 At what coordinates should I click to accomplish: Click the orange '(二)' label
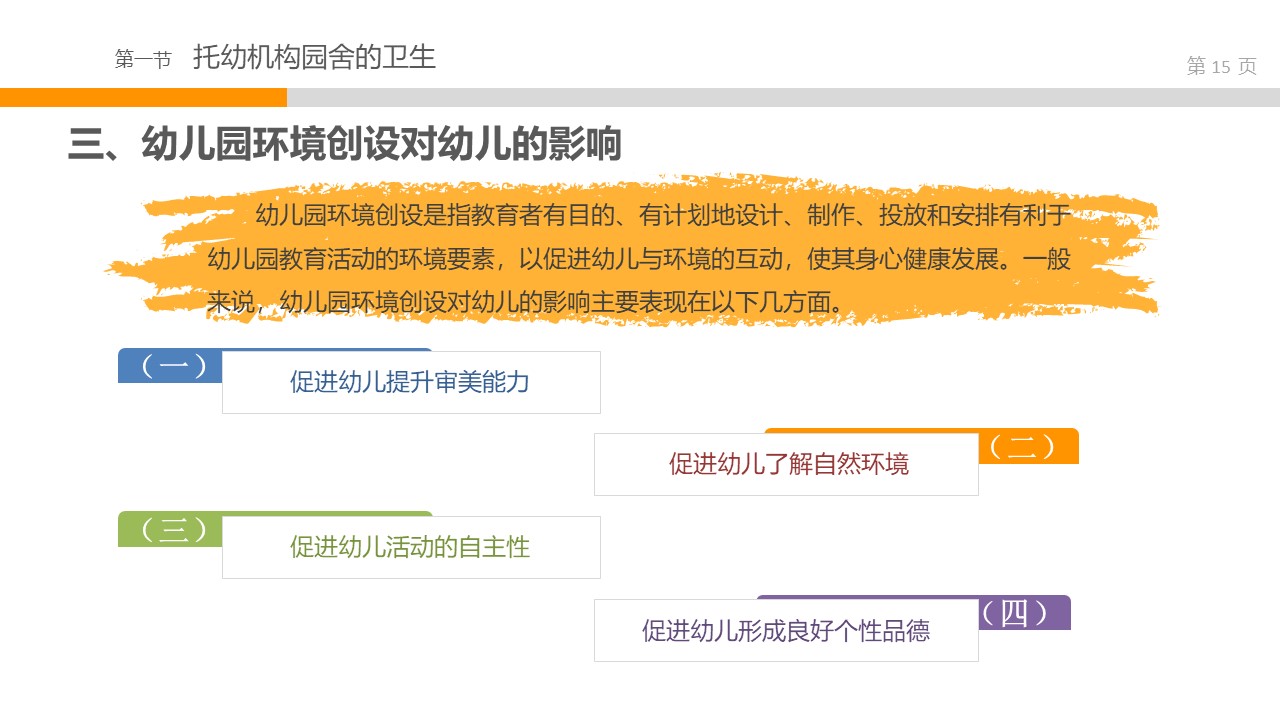pos(1022,448)
